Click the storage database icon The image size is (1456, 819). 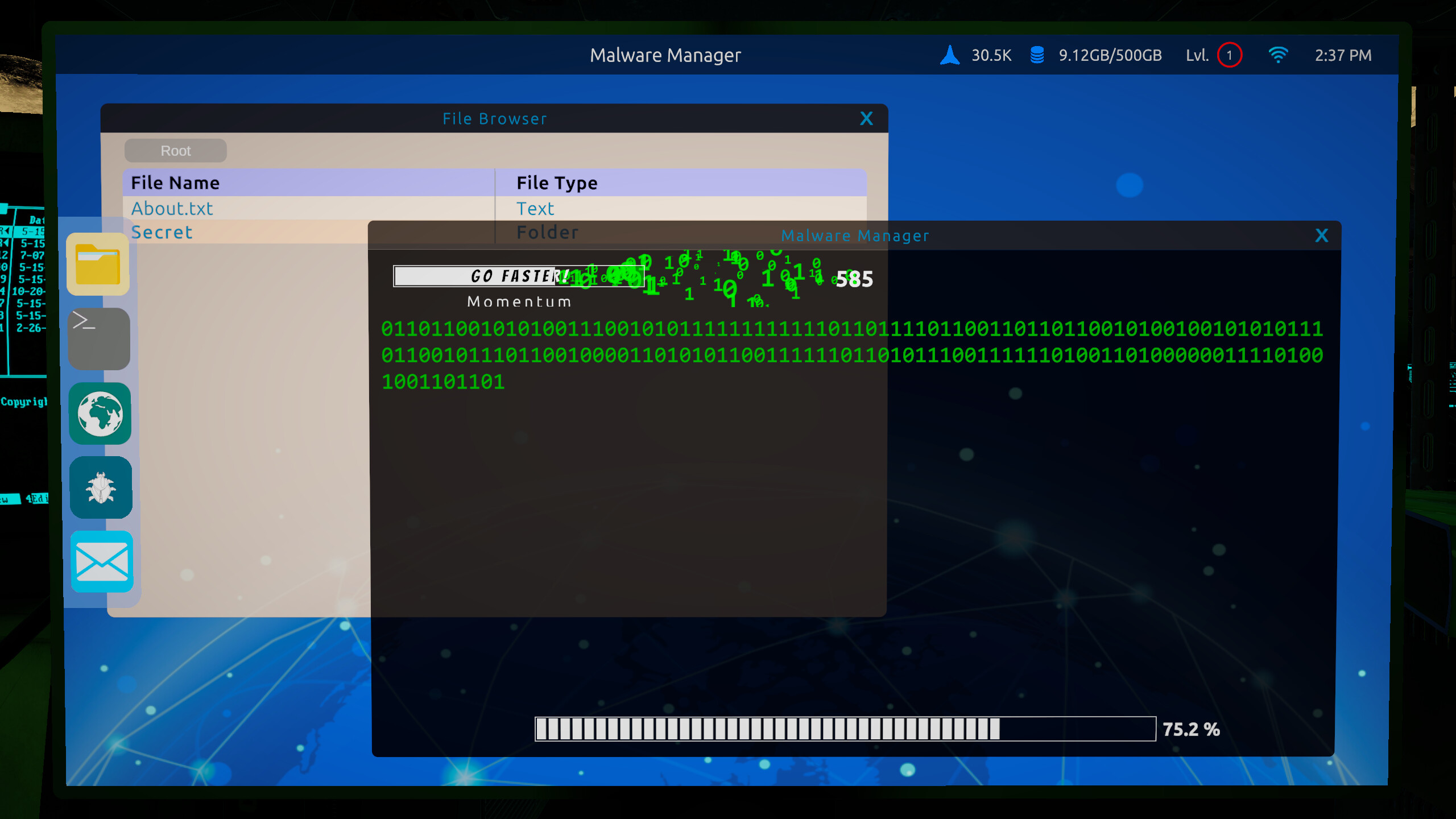click(1036, 55)
